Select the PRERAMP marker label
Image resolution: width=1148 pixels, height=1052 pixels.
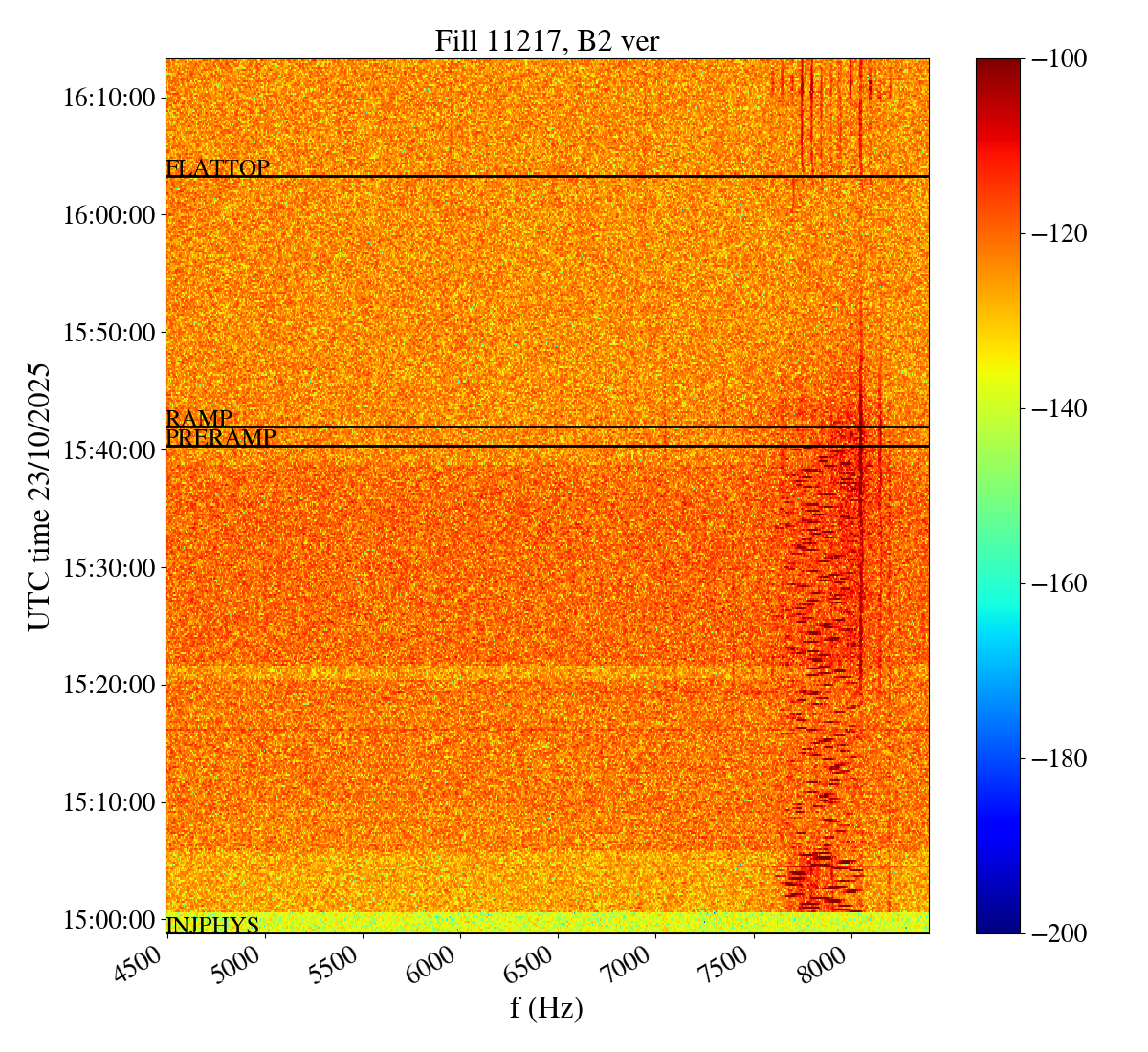tap(221, 438)
